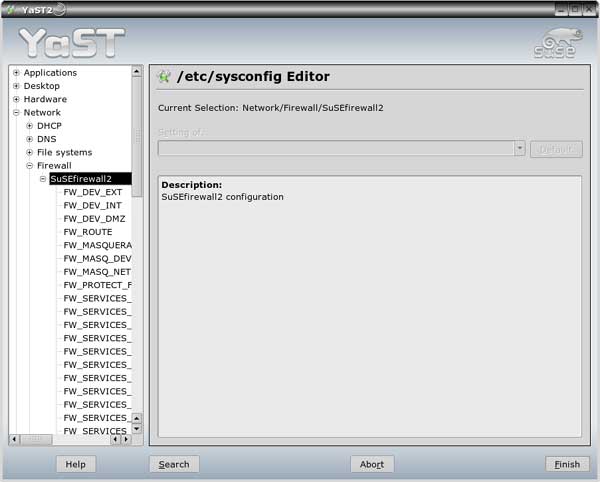The height and width of the screenshot is (482, 600).
Task: Expand the Desktop tree node
Action: coord(16,86)
